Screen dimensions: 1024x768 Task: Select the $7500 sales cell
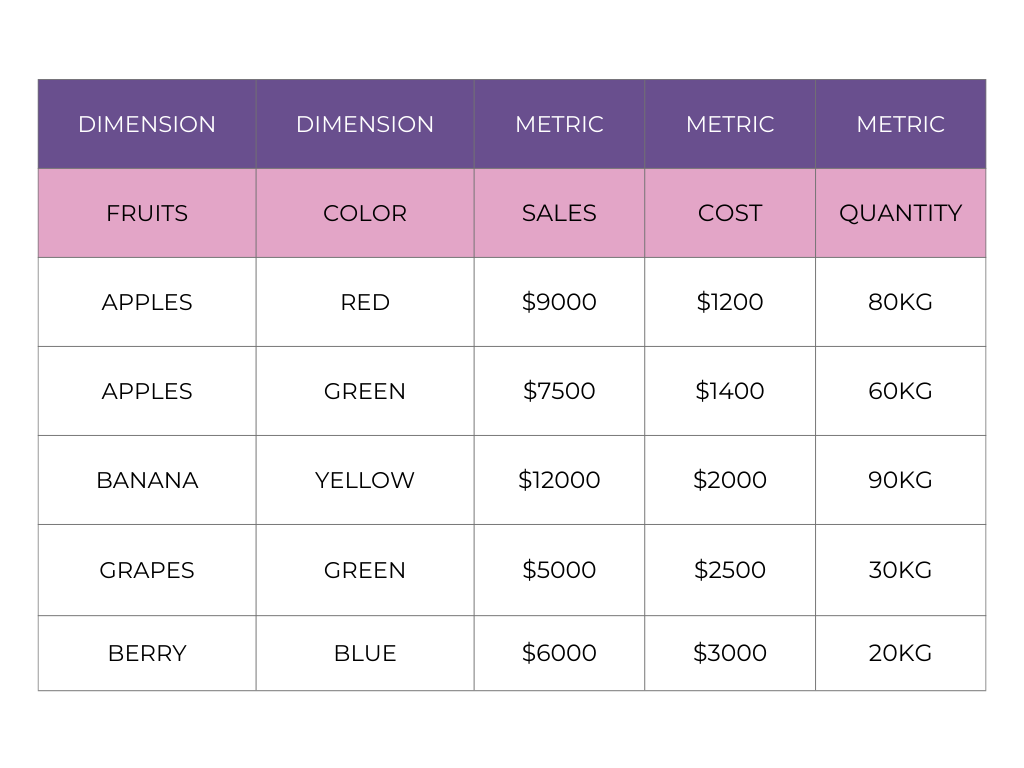(x=559, y=391)
